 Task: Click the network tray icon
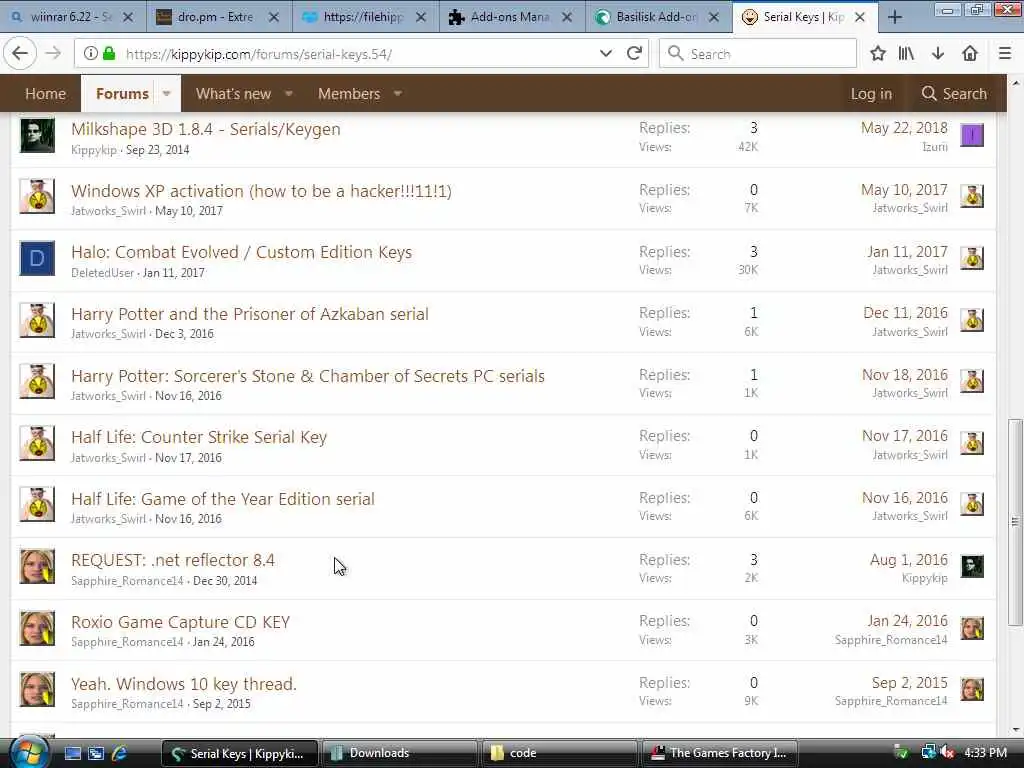click(x=928, y=753)
